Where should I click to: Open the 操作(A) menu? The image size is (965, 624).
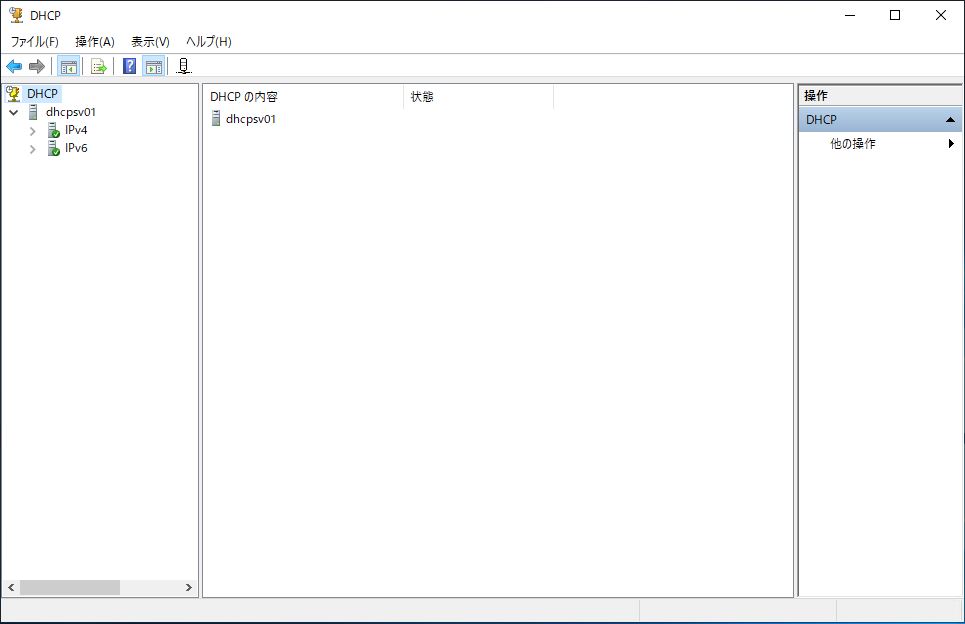pyautogui.click(x=92, y=41)
